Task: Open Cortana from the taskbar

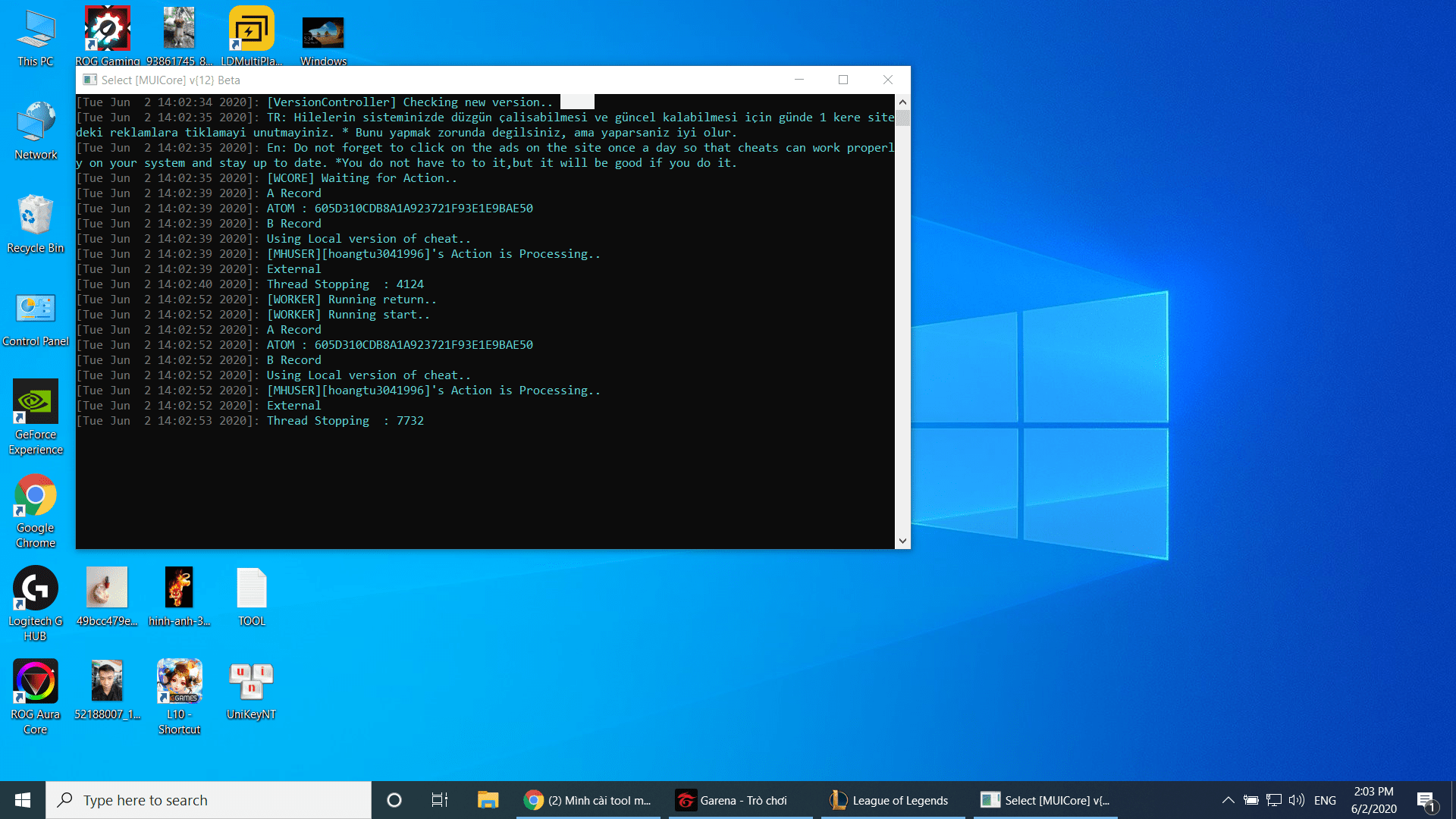Action: 394,800
